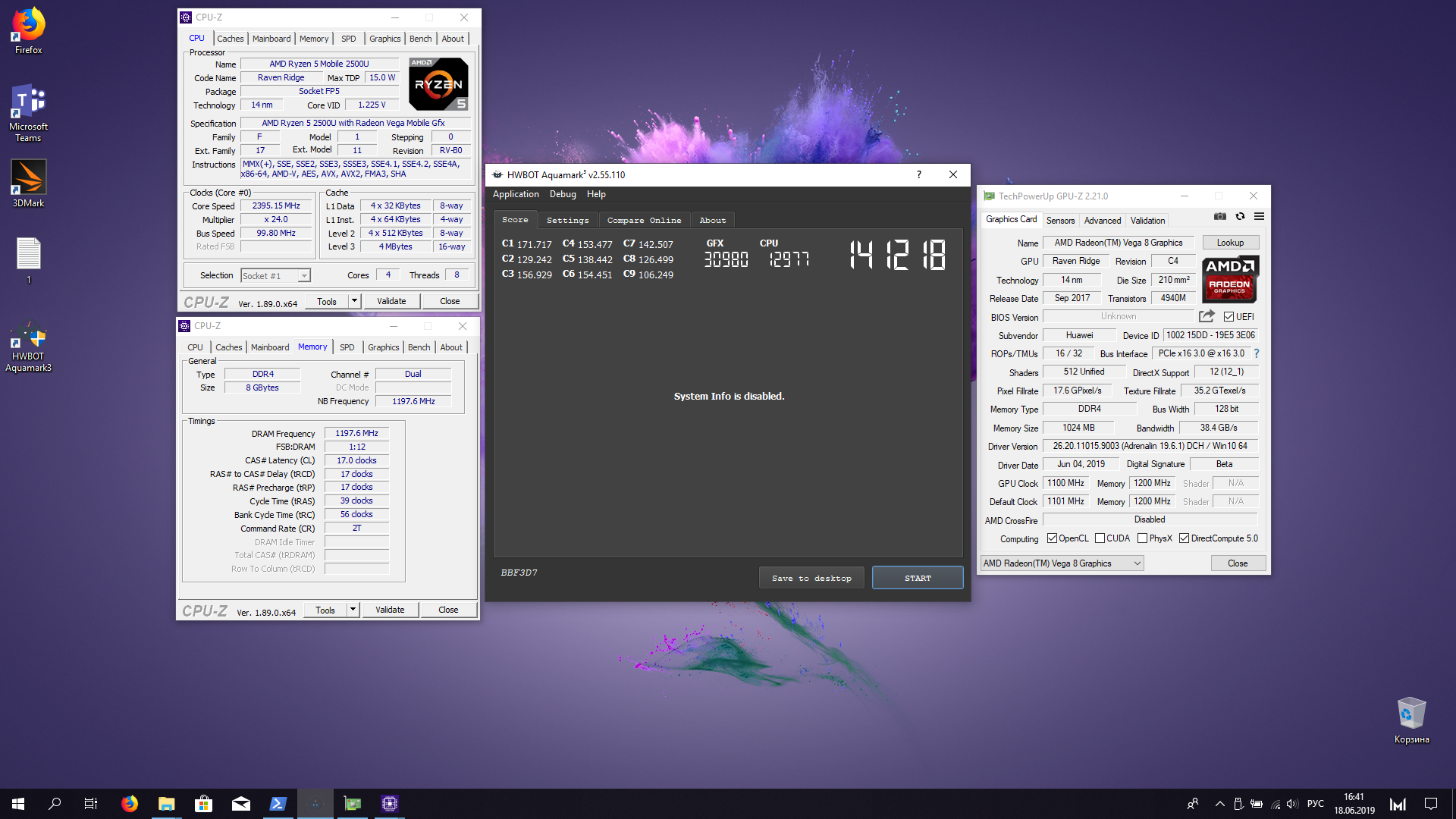1456x819 pixels.
Task: Click Driver Version field in GPU-Z
Action: click(x=1150, y=446)
